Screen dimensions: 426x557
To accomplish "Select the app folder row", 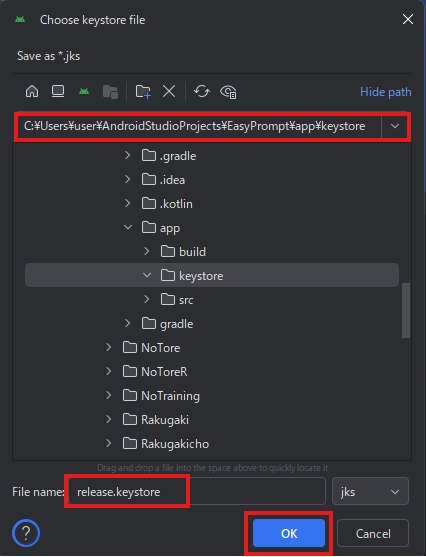I will point(212,227).
